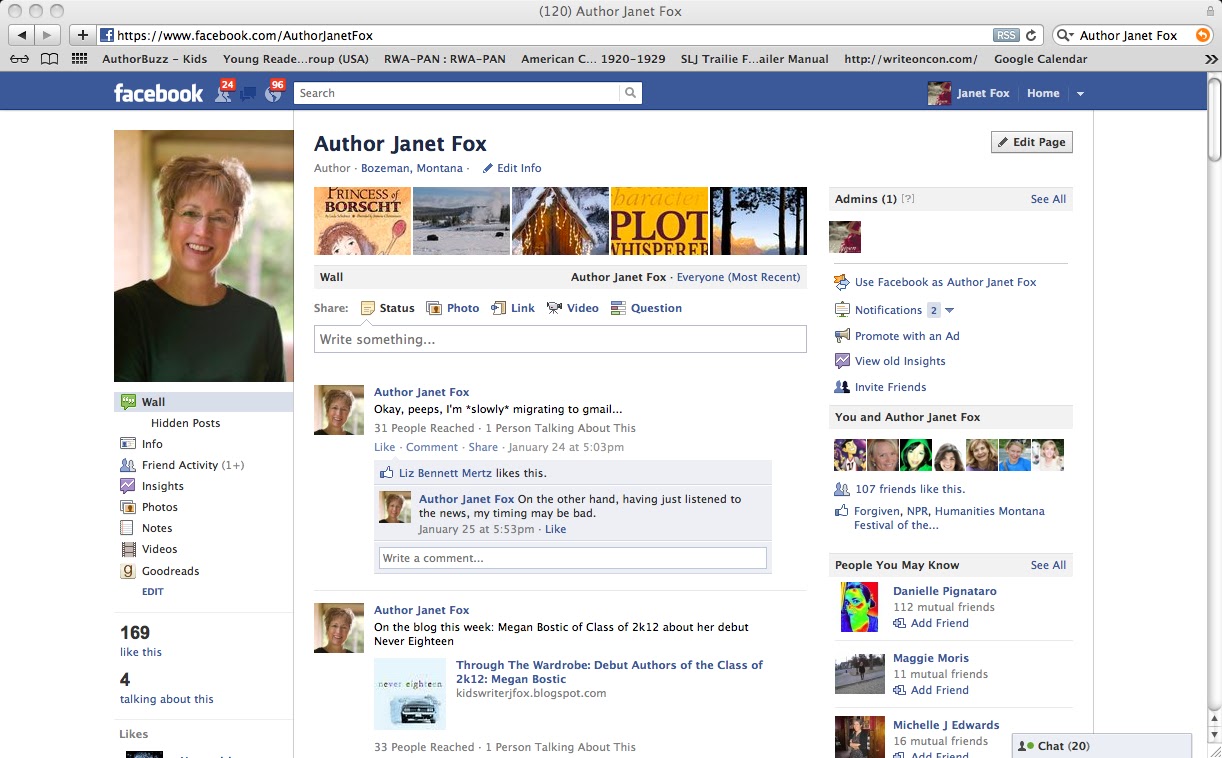Open the Google Calendar bookmark
The height and width of the screenshot is (758, 1222).
coord(1040,59)
